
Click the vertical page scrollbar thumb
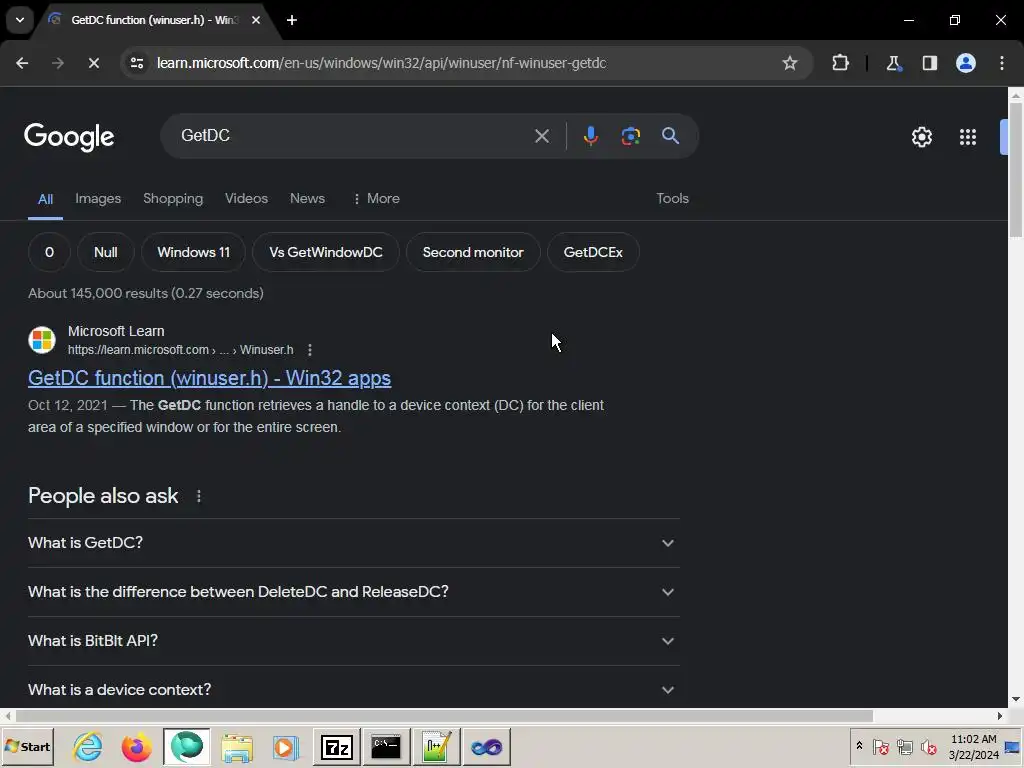[1016, 170]
